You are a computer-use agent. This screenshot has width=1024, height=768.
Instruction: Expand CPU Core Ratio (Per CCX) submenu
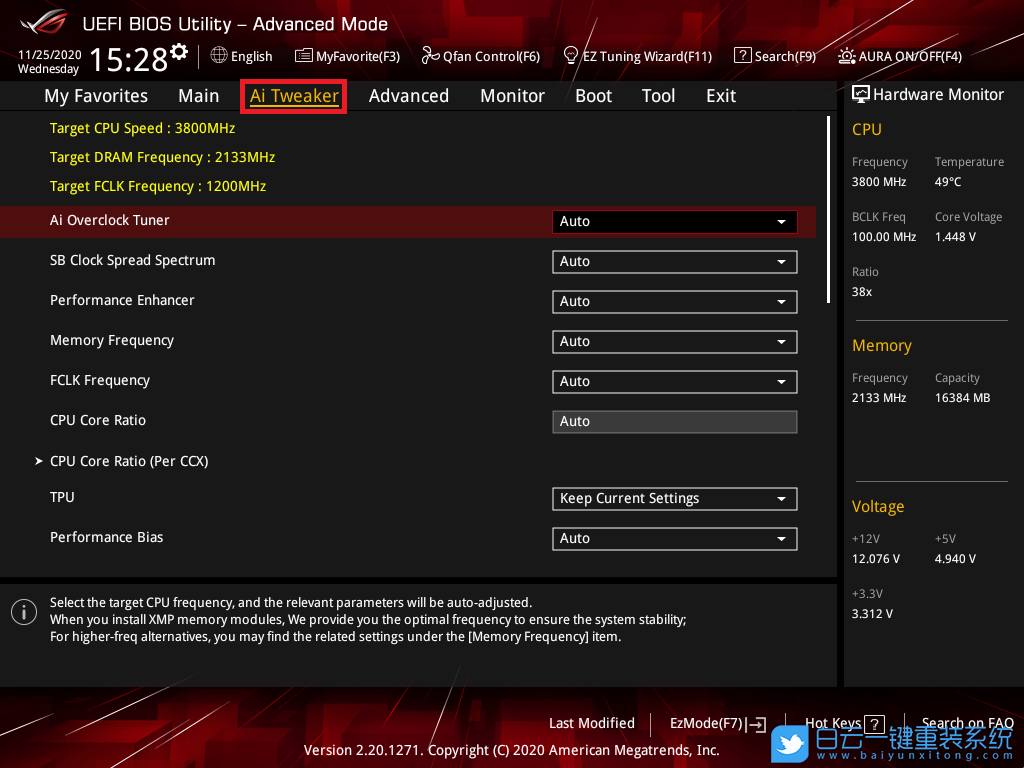pyautogui.click(x=129, y=461)
